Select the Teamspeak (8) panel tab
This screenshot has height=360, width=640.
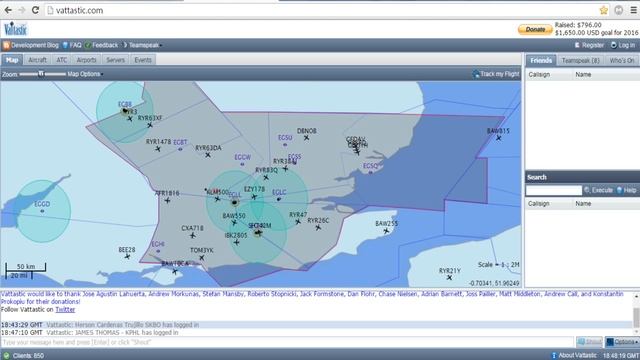[x=580, y=61]
